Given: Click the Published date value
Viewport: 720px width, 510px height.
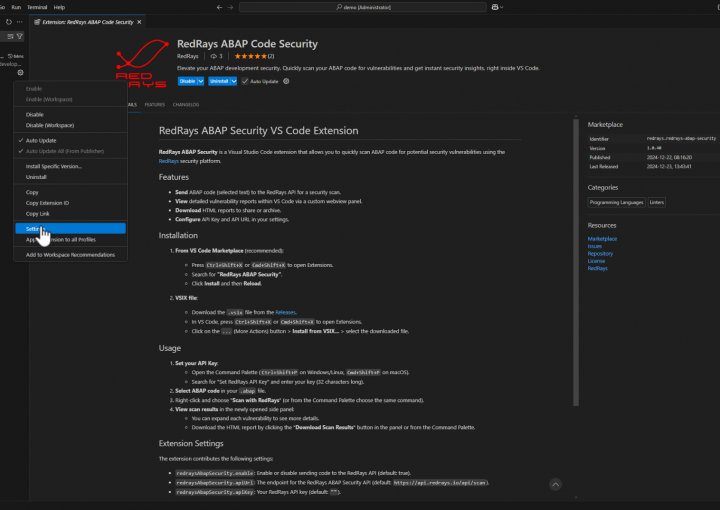Looking at the screenshot, I should point(669,157).
